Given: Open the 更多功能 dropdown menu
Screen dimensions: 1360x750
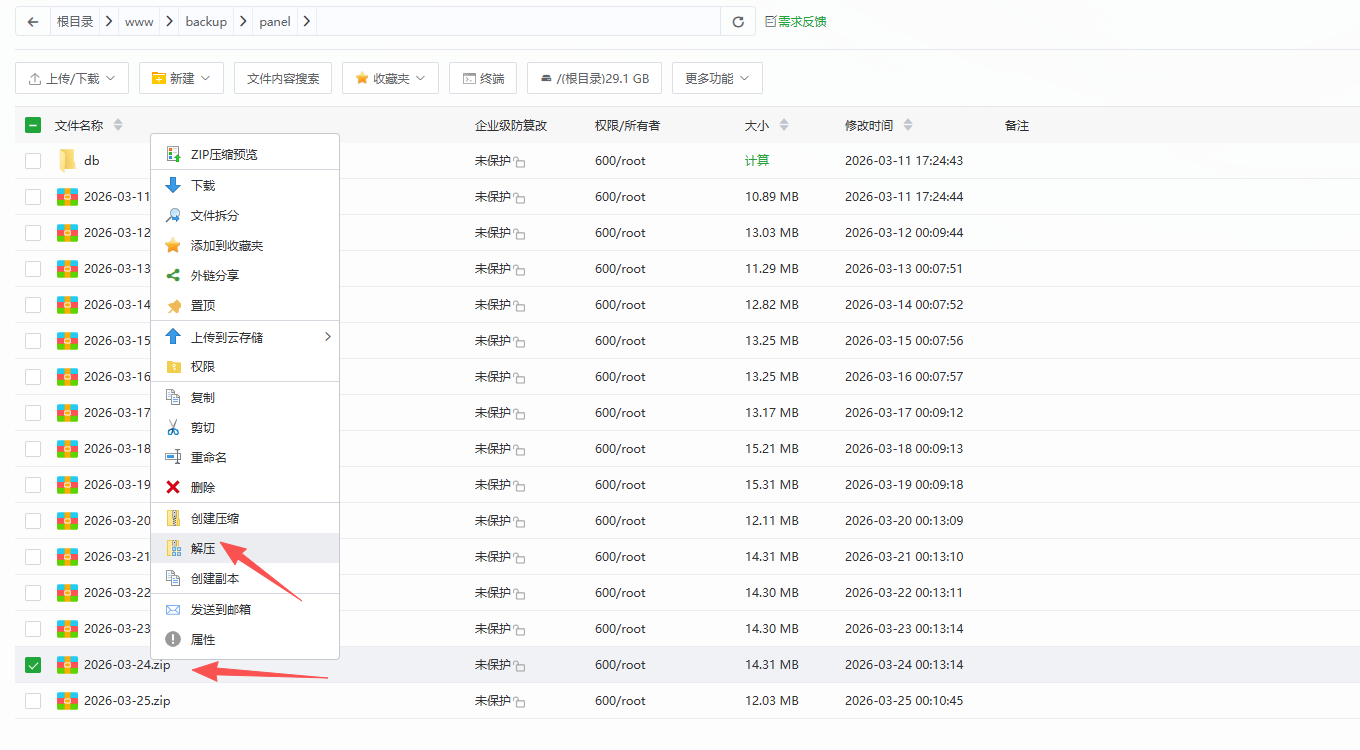Looking at the screenshot, I should (x=716, y=77).
